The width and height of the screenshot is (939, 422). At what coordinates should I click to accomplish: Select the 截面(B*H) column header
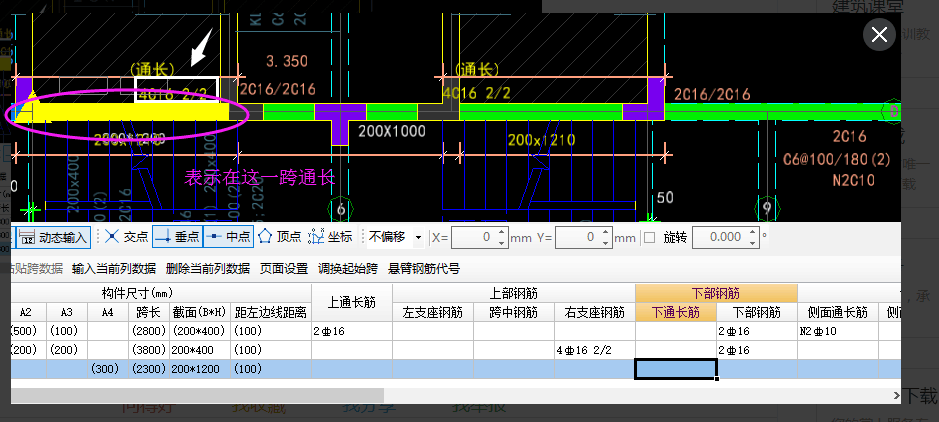click(200, 312)
